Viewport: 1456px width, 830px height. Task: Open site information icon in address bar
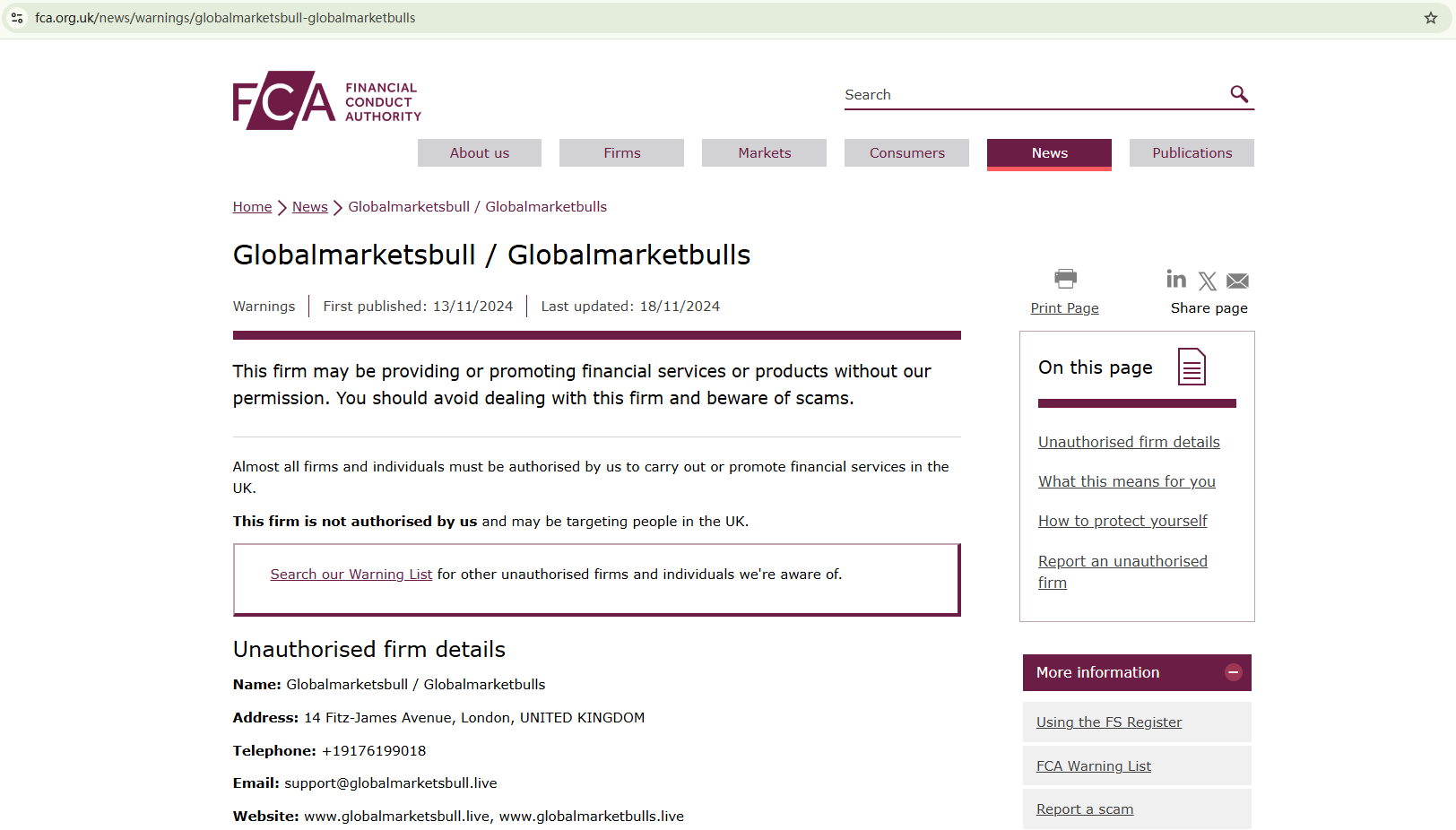[17, 18]
